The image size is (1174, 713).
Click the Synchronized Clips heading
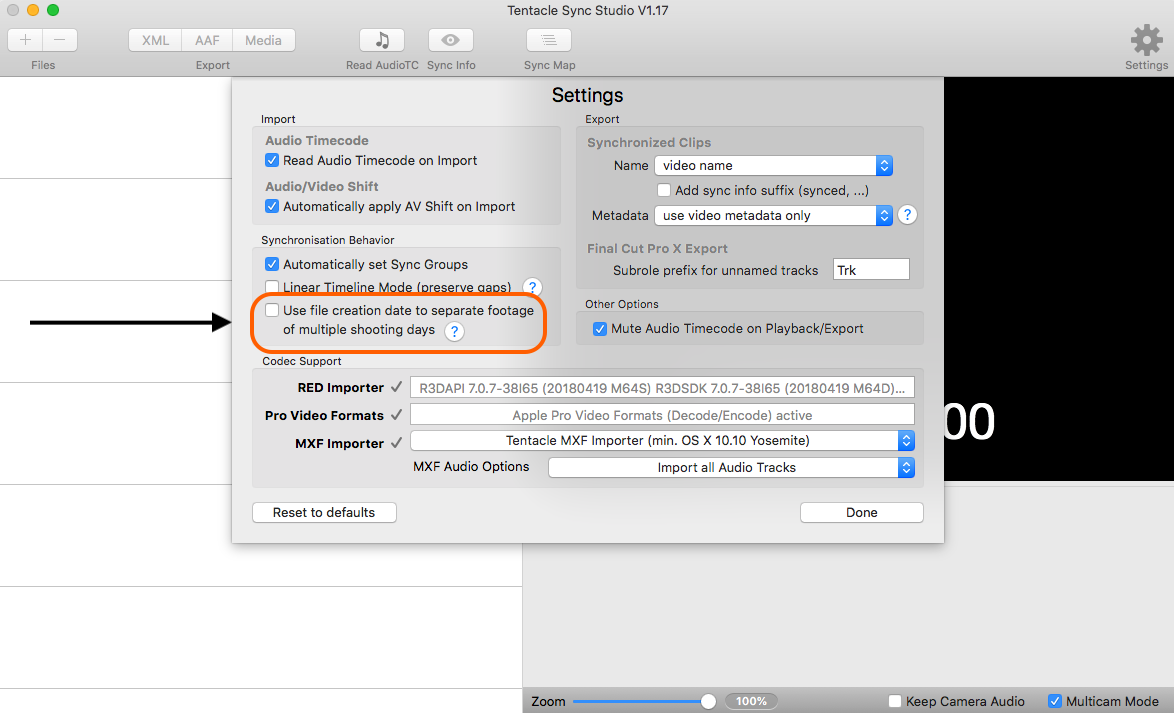coord(649,142)
